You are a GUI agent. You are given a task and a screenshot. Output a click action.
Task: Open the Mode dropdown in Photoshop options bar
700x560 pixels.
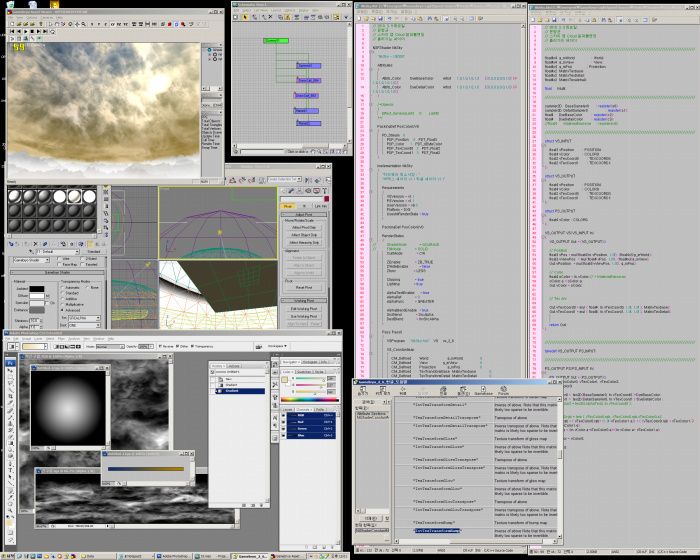tap(110, 347)
